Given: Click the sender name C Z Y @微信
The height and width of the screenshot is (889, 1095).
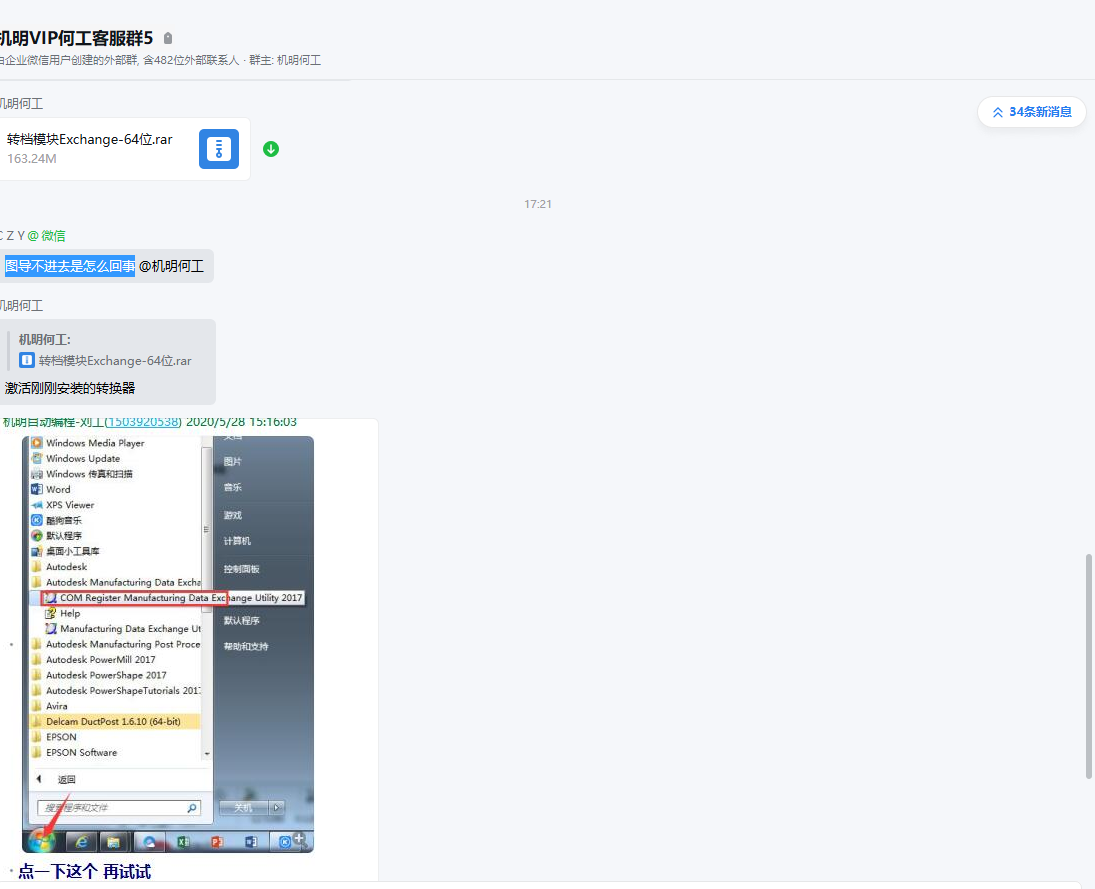Looking at the screenshot, I should (33, 235).
